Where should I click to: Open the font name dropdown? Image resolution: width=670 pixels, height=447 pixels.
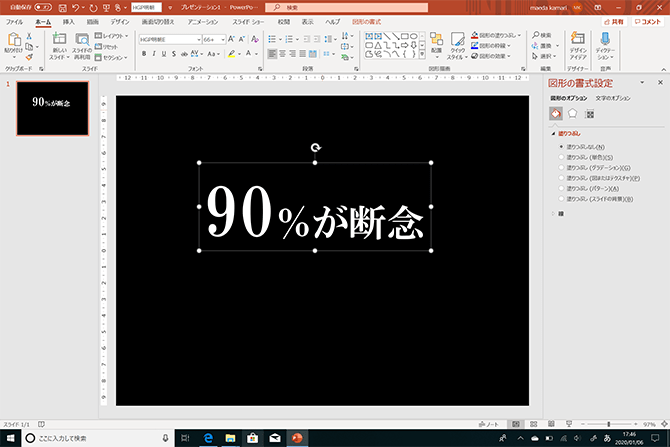[x=199, y=39]
